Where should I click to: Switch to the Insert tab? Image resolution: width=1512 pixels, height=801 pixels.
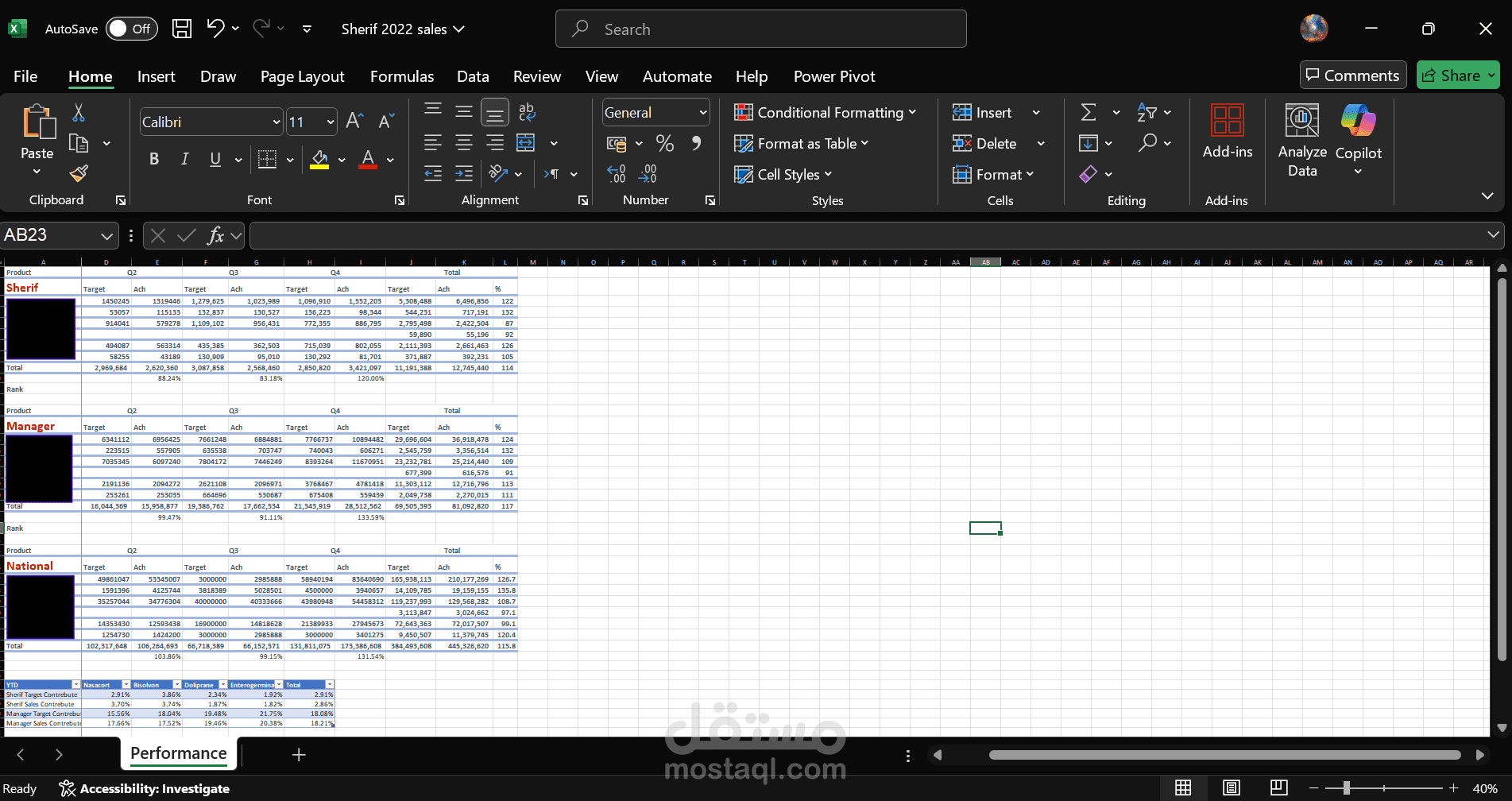156,76
